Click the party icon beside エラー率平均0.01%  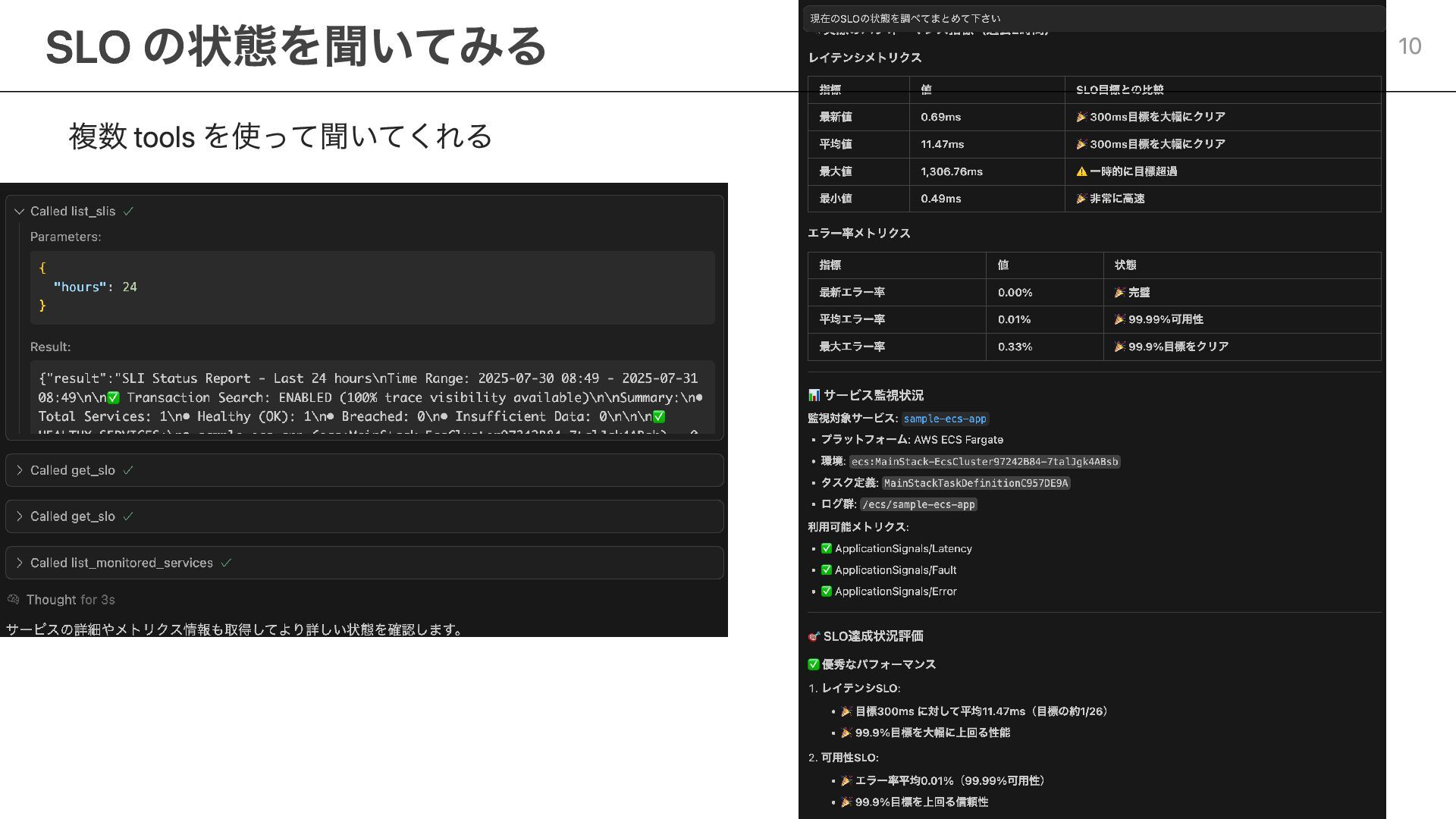tap(846, 781)
